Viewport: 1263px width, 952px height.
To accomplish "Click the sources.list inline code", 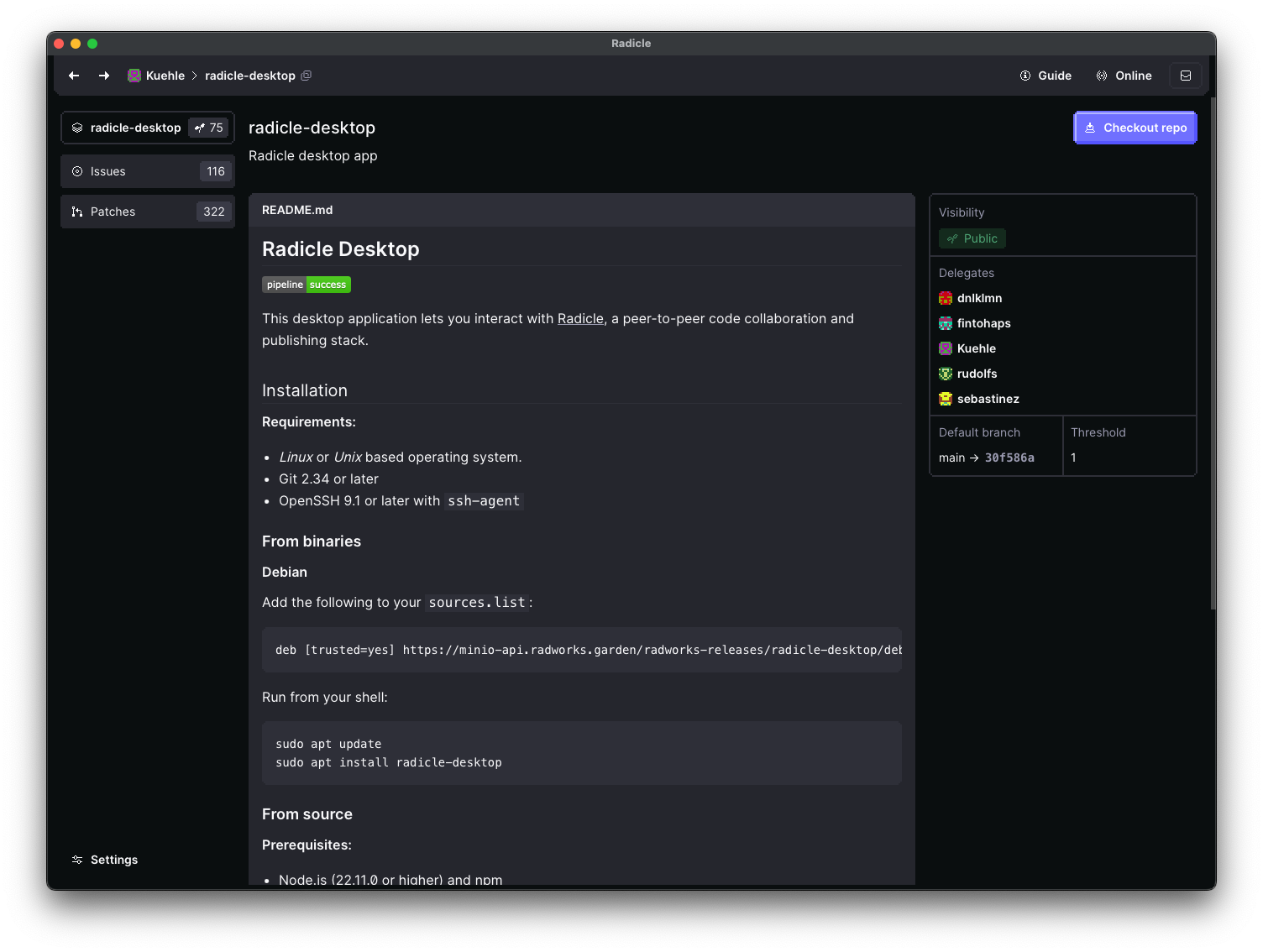I will (x=477, y=603).
